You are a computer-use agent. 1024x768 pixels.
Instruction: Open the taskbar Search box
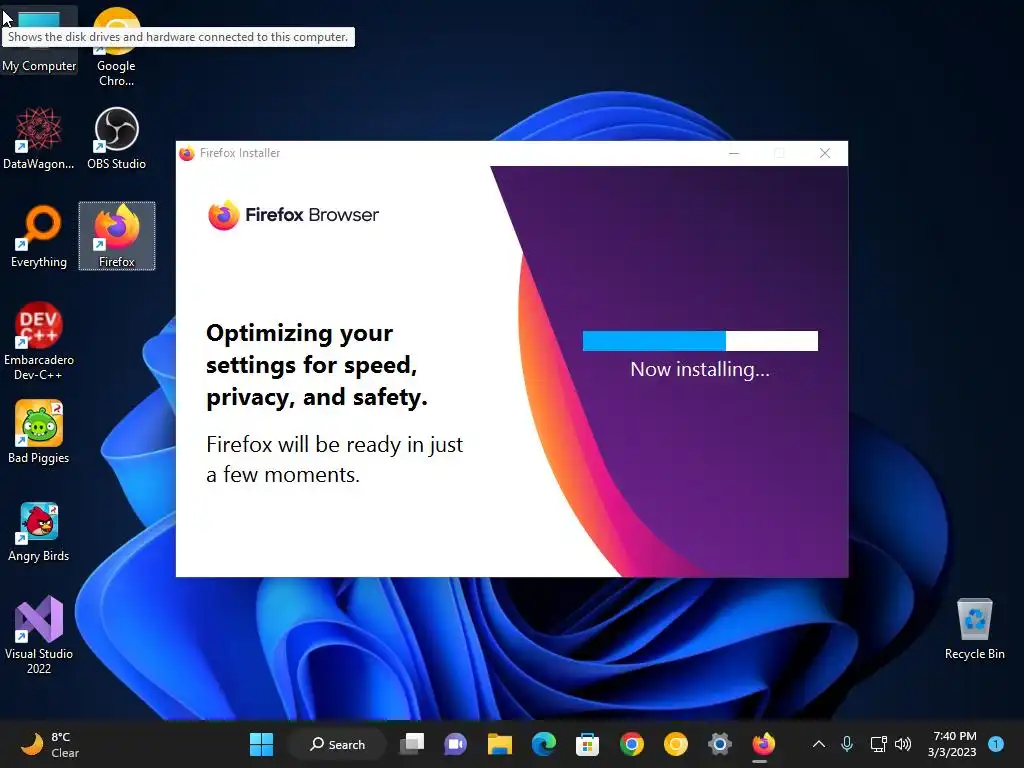click(x=337, y=744)
